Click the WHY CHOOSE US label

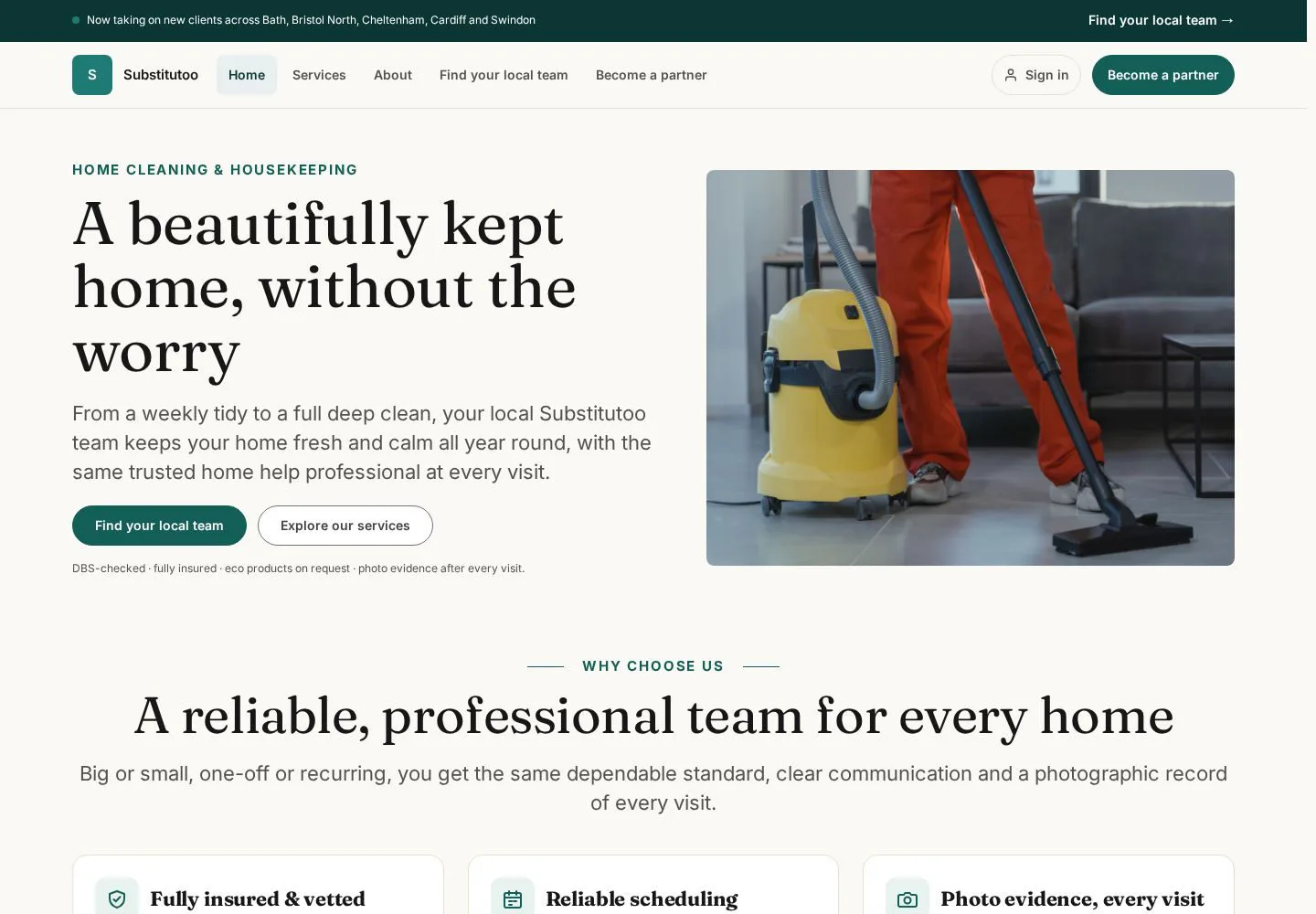coord(653,666)
